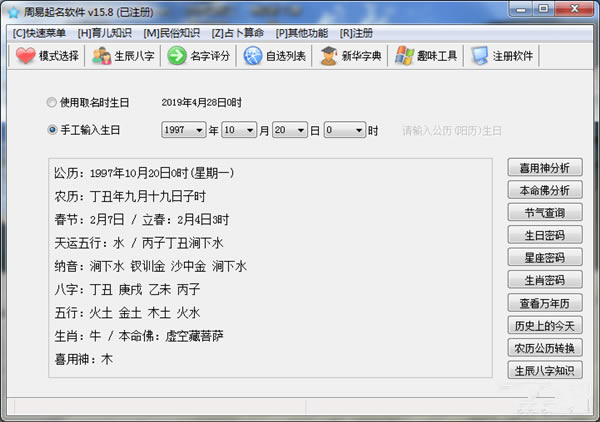Click the 五行：火土 金土 木土 火水 line
Screen dimensions: 600x422
pyautogui.click(x=127, y=313)
